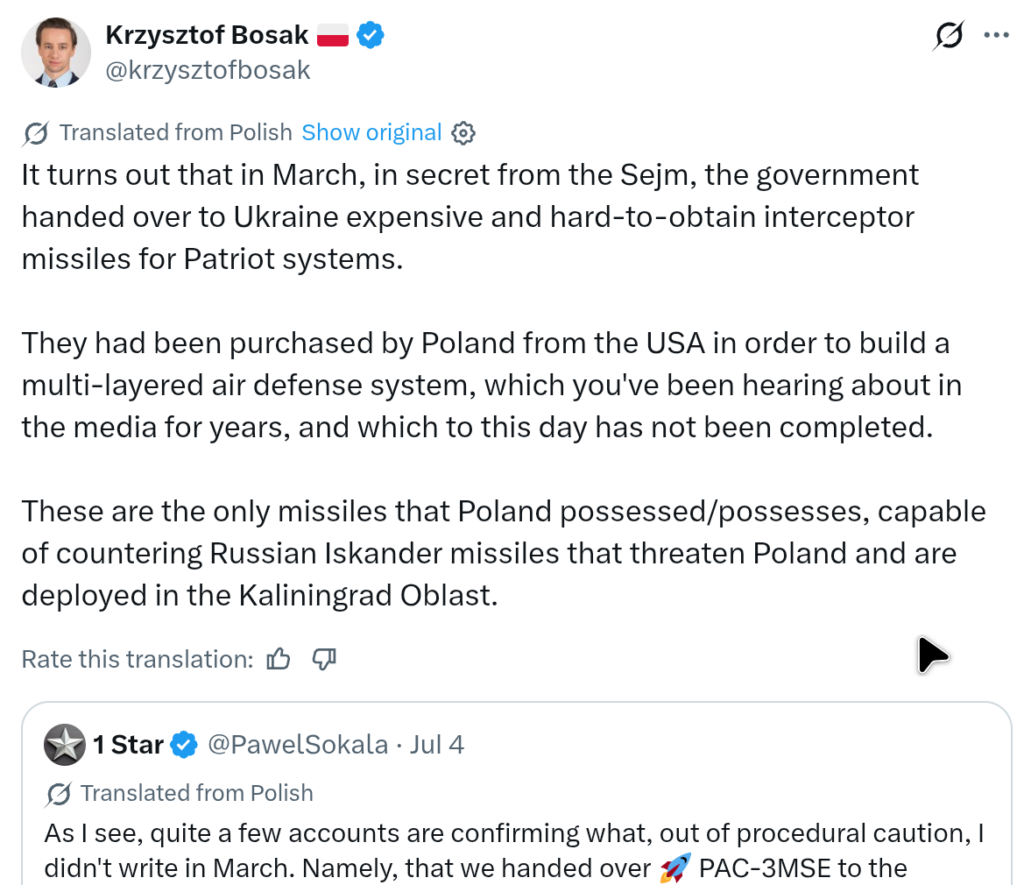Click the thumbs up translation rating
The image size is (1024, 885).
coord(278,659)
